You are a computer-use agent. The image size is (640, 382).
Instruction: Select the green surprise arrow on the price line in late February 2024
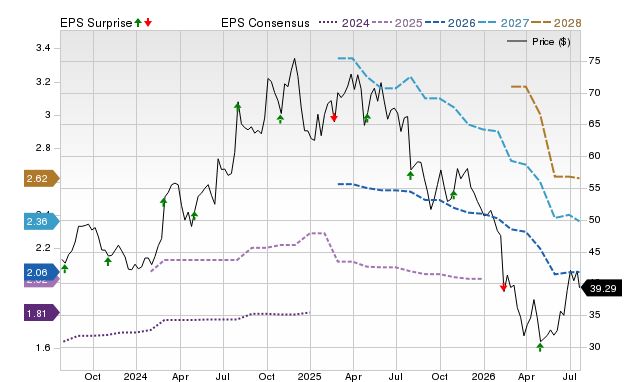click(164, 202)
